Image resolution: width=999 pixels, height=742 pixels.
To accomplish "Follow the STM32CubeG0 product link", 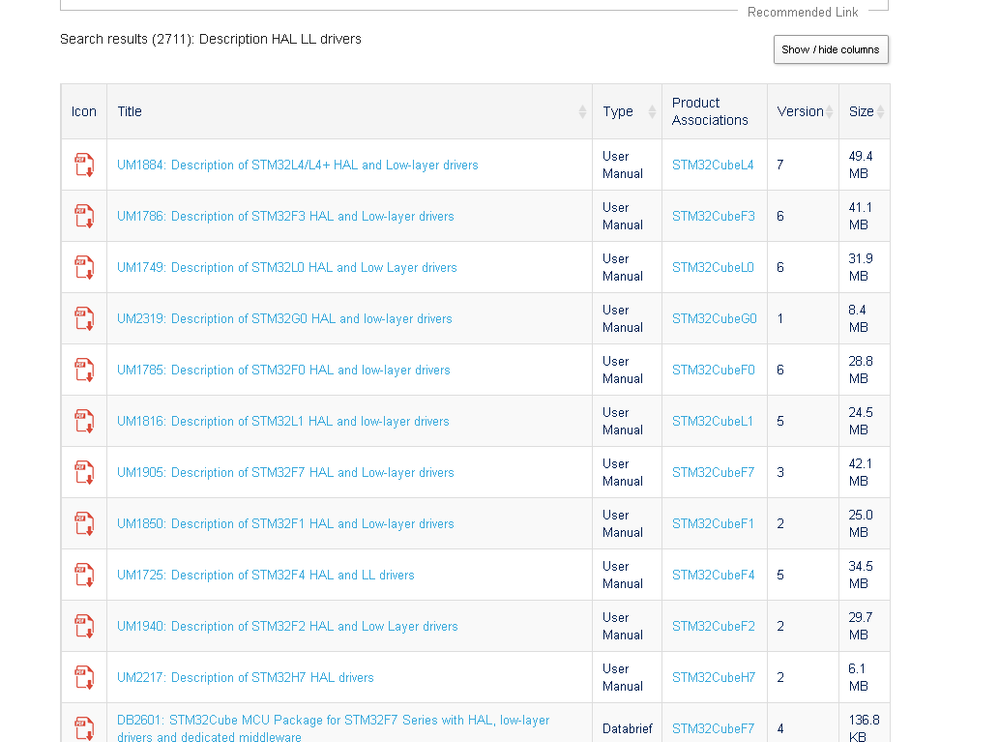I will pos(714,318).
